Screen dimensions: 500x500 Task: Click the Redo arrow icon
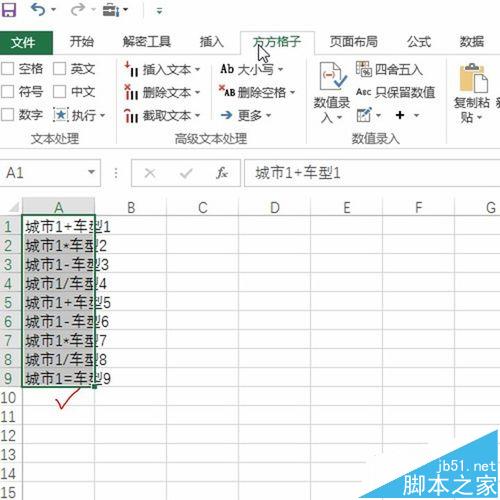click(x=78, y=10)
